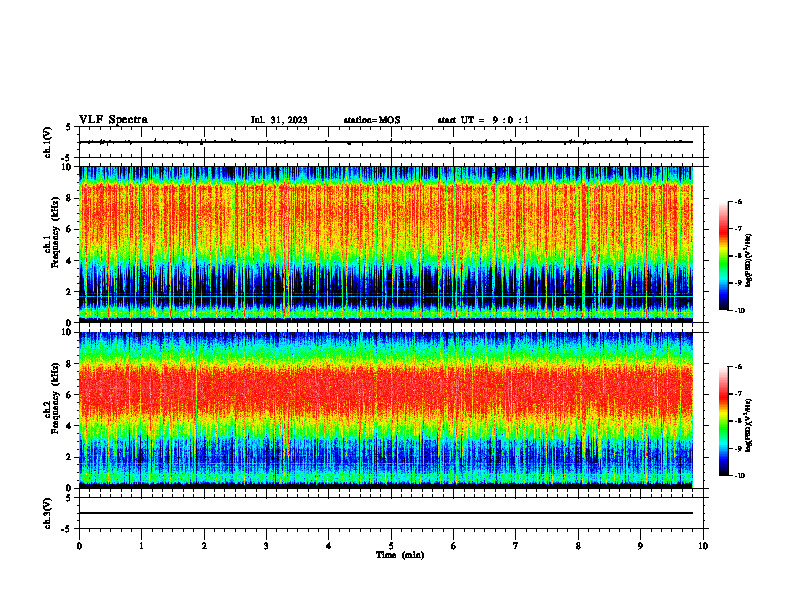Click time axis tick label "7"
Image resolution: width=792 pixels, height=612 pixels.
516,546
